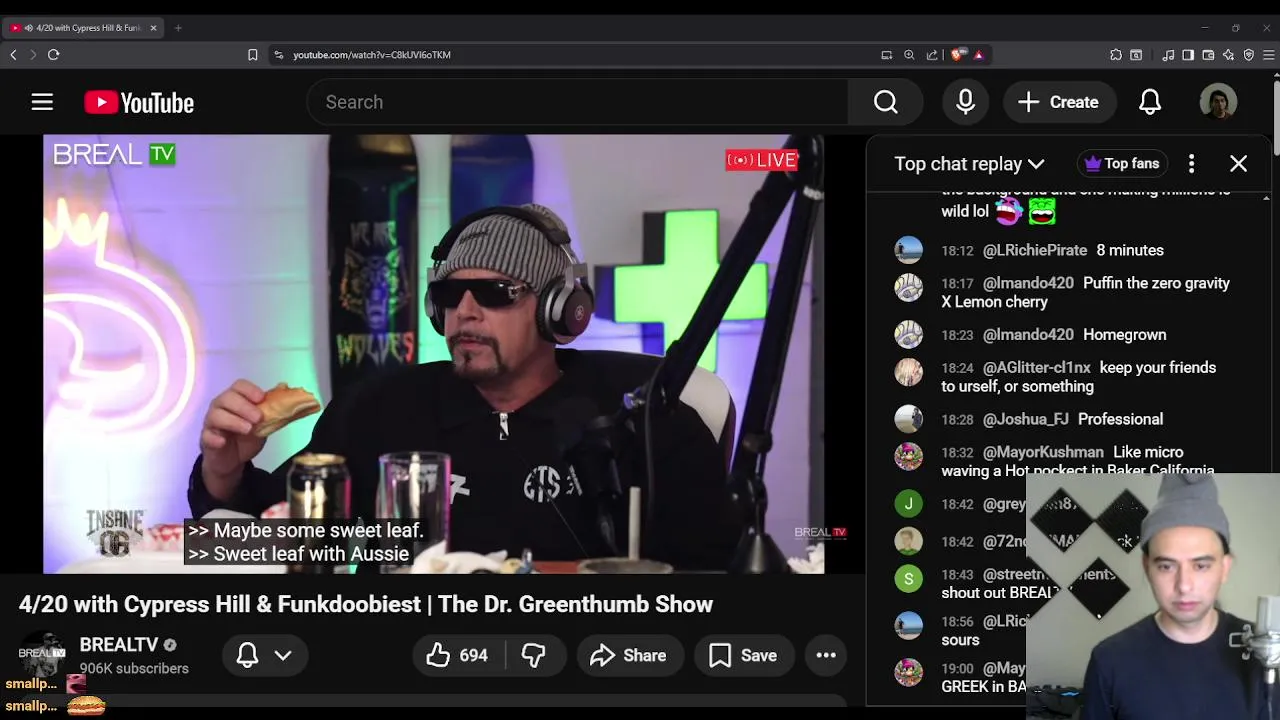Open chat options three-dot menu
The width and height of the screenshot is (1280, 720).
(x=1191, y=163)
